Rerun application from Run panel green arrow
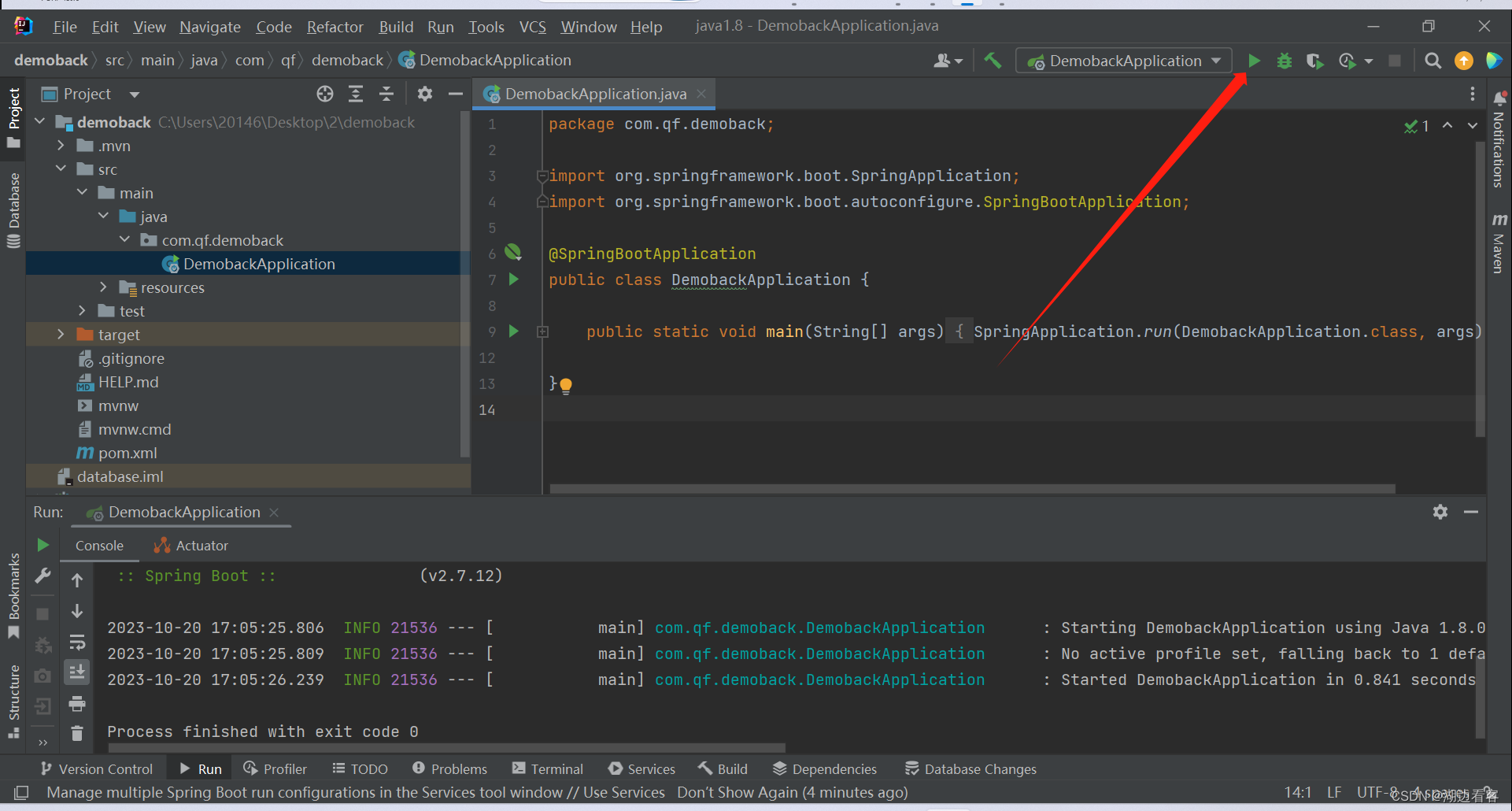This screenshot has height=811, width=1512. click(x=43, y=545)
